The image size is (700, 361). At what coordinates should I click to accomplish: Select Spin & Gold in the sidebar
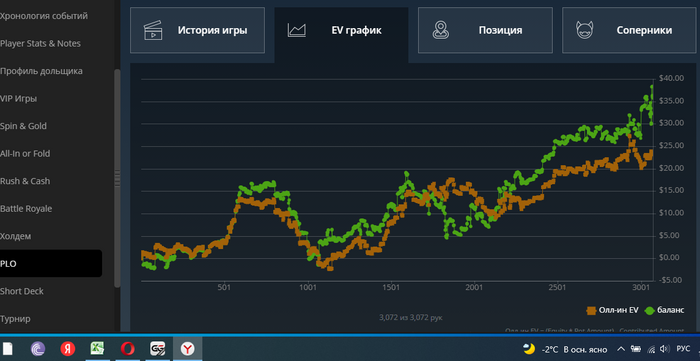pos(23,126)
